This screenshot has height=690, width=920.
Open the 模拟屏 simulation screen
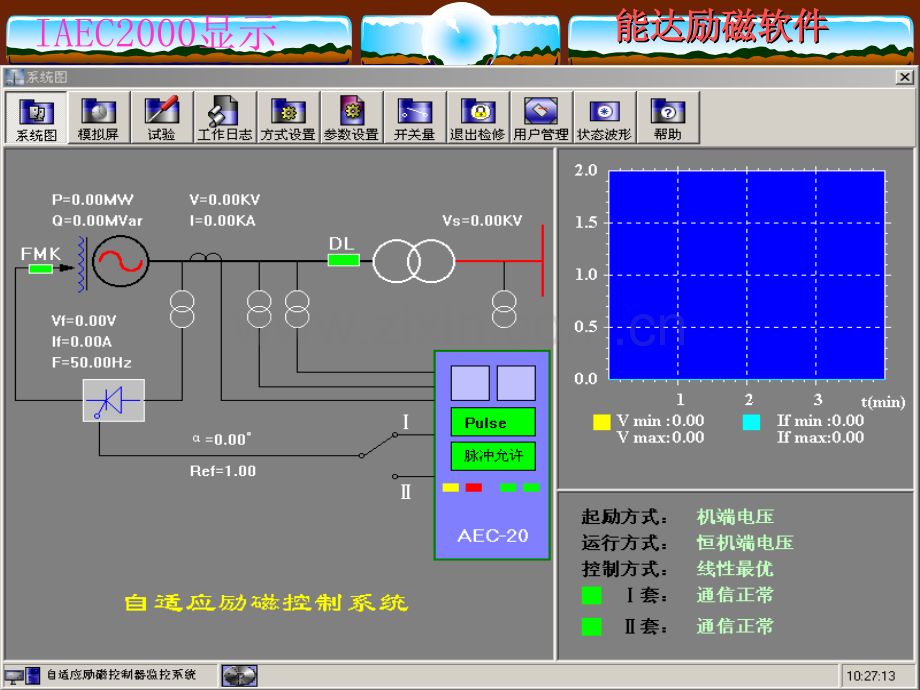point(99,118)
